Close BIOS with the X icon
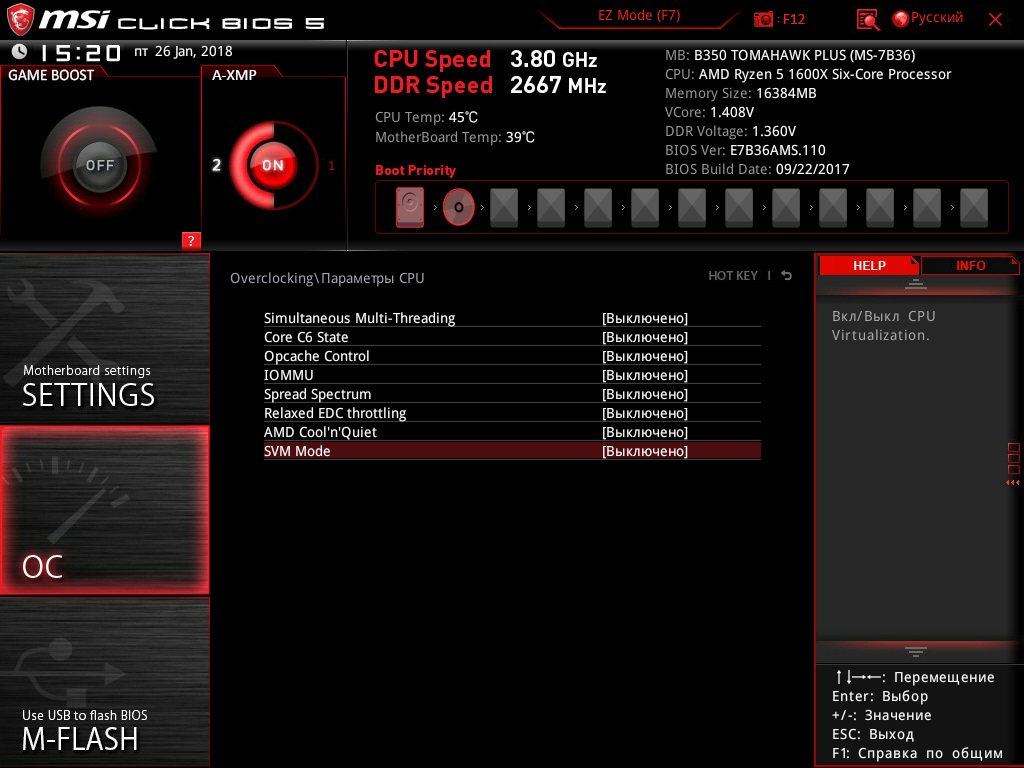The image size is (1024, 768). (x=995, y=20)
